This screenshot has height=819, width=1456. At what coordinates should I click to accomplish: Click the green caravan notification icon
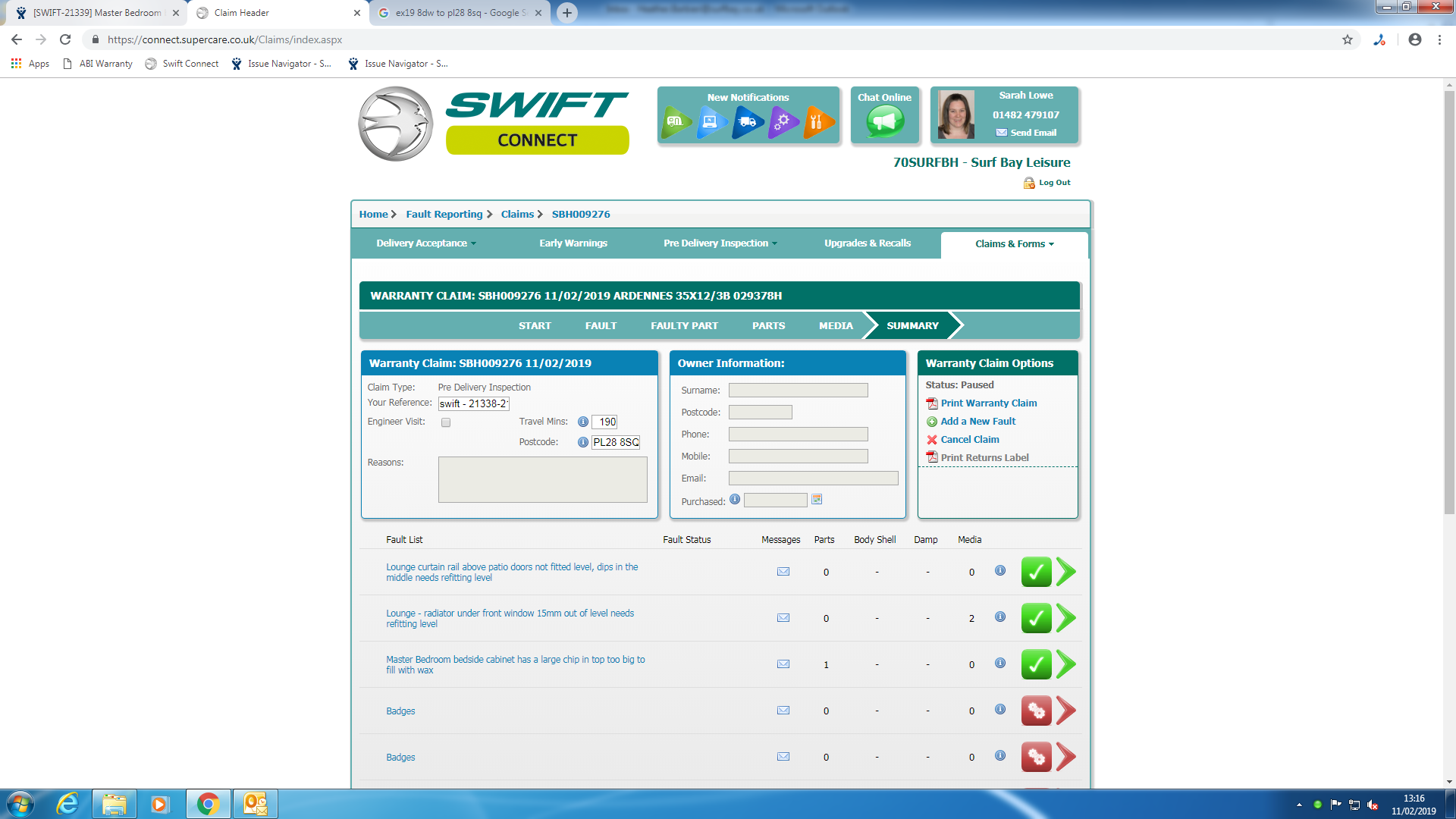coord(676,121)
